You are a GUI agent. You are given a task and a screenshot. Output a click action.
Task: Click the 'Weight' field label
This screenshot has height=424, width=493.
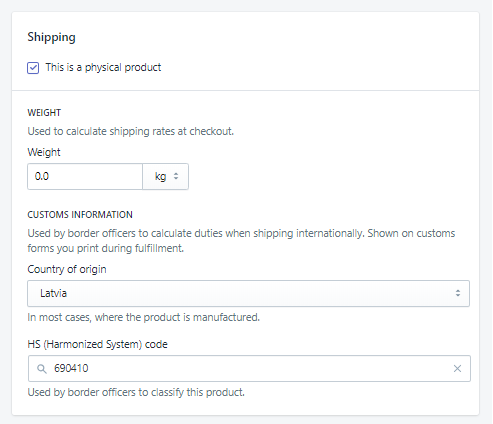(x=44, y=152)
